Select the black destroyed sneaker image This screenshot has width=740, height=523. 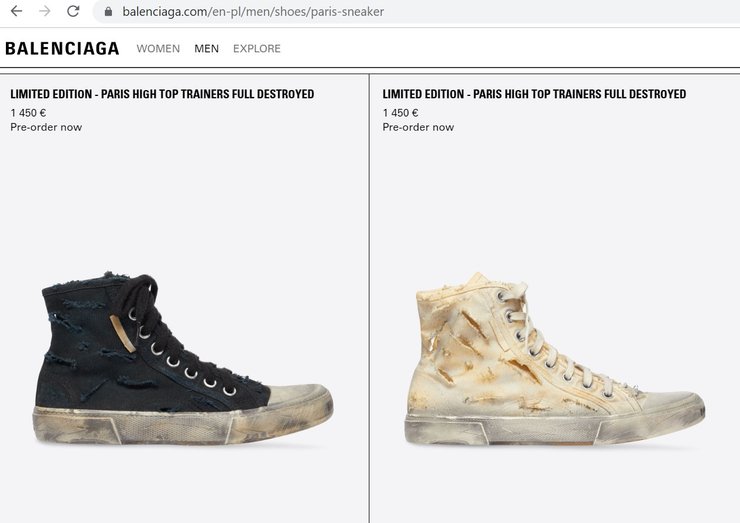[184, 359]
